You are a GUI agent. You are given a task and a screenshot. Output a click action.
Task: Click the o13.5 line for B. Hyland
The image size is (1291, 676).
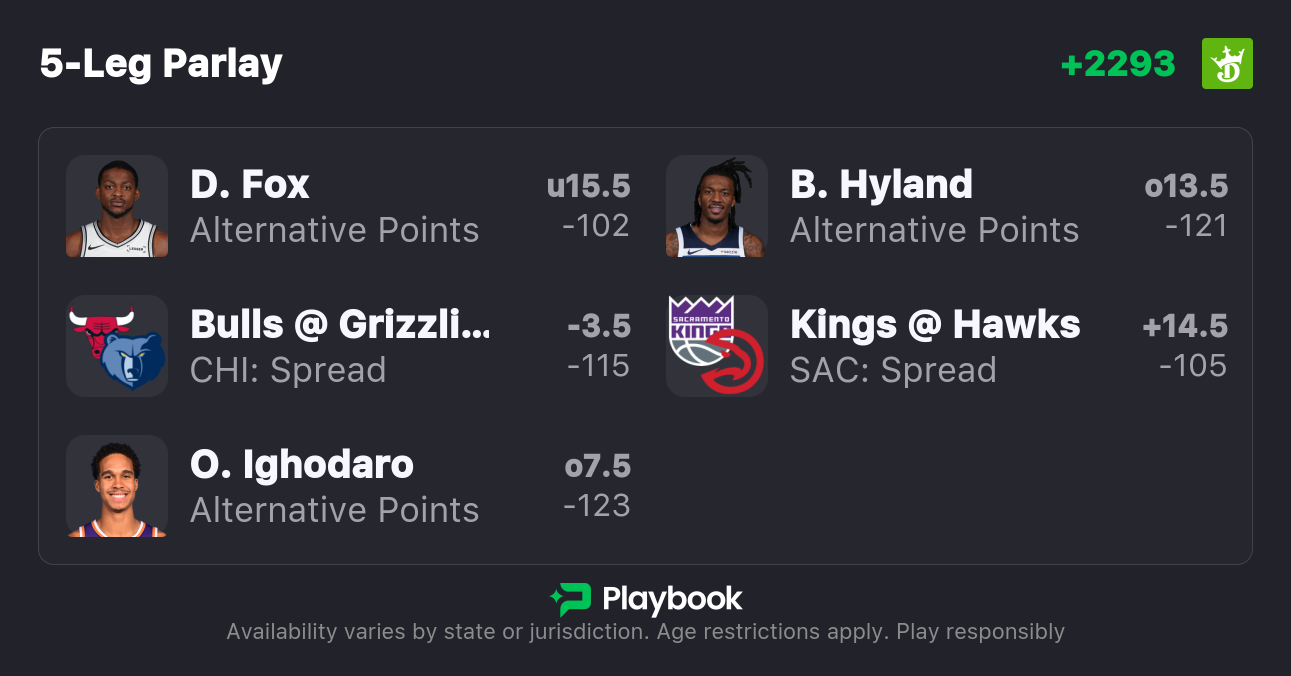pos(1186,186)
